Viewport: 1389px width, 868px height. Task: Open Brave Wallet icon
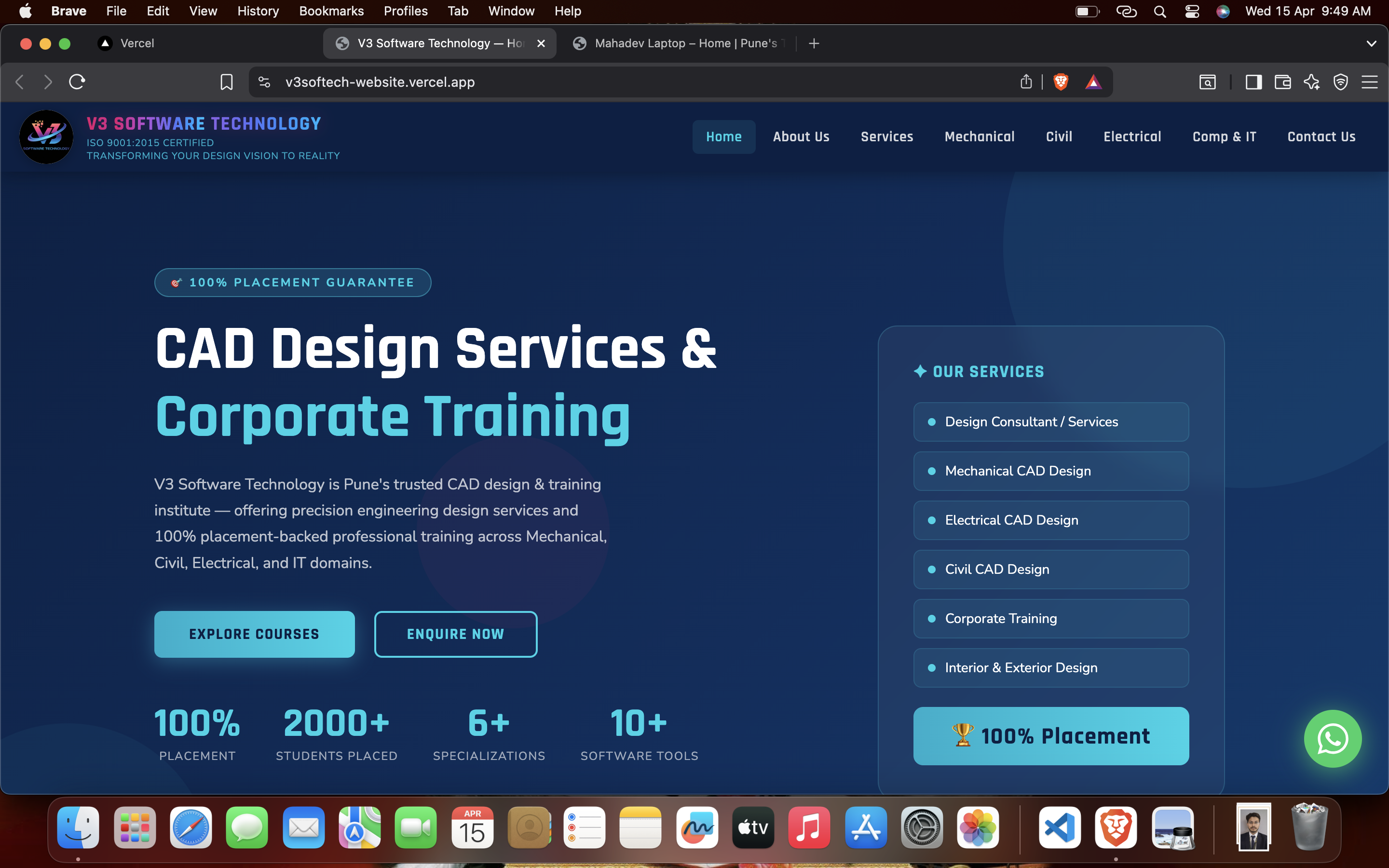click(x=1282, y=82)
